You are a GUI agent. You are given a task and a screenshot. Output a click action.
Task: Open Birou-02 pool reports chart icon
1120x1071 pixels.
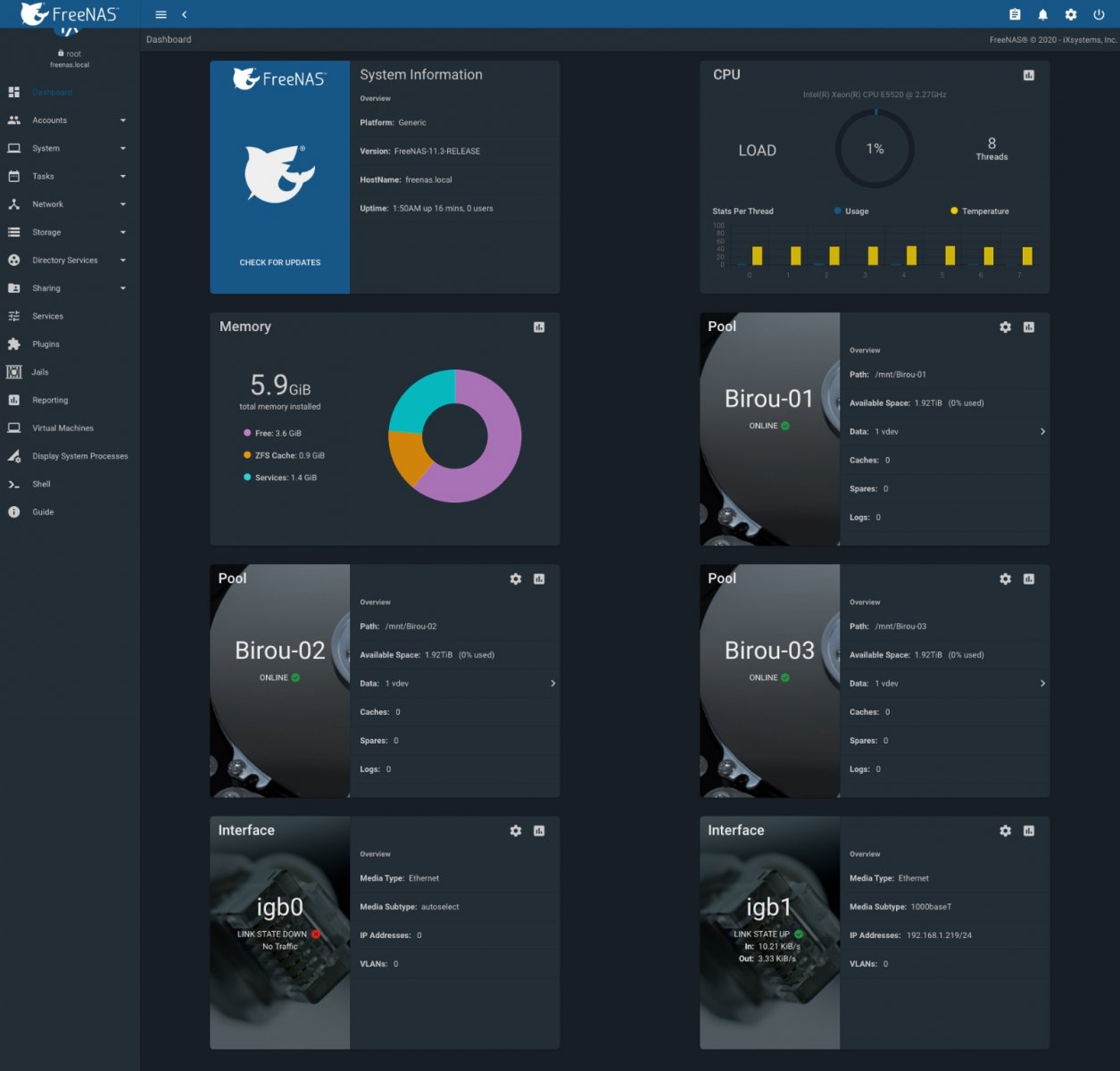(539, 579)
